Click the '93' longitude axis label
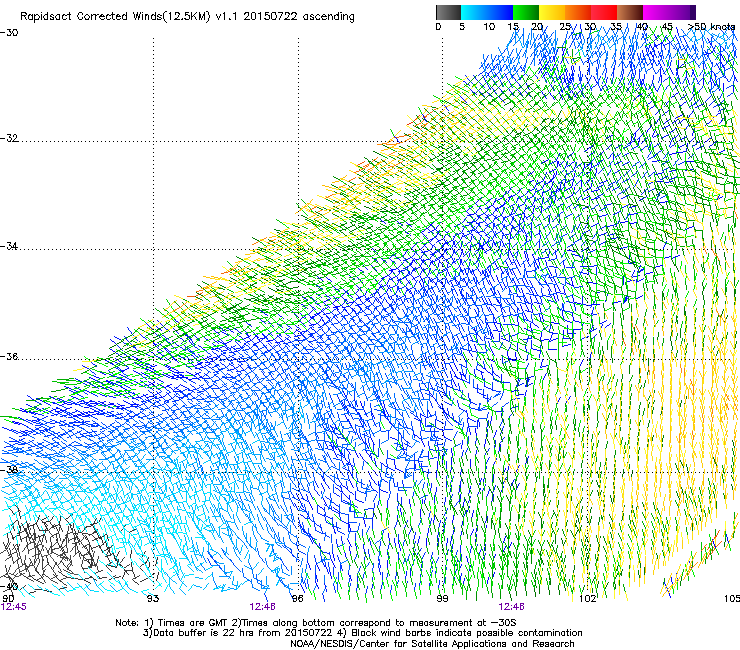 point(153,599)
